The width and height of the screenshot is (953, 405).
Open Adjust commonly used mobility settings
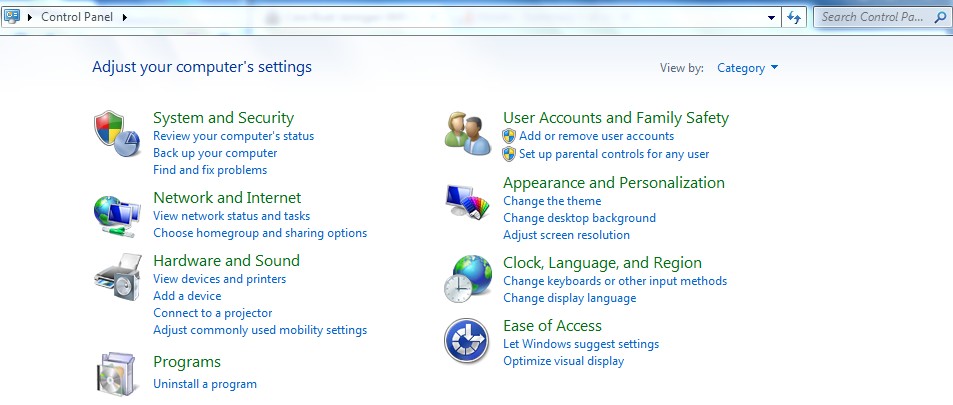260,330
